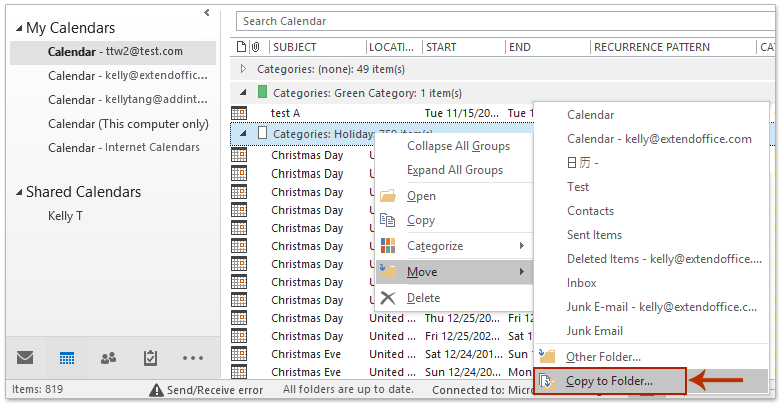Open Mail view in navigation bar

click(x=25, y=357)
